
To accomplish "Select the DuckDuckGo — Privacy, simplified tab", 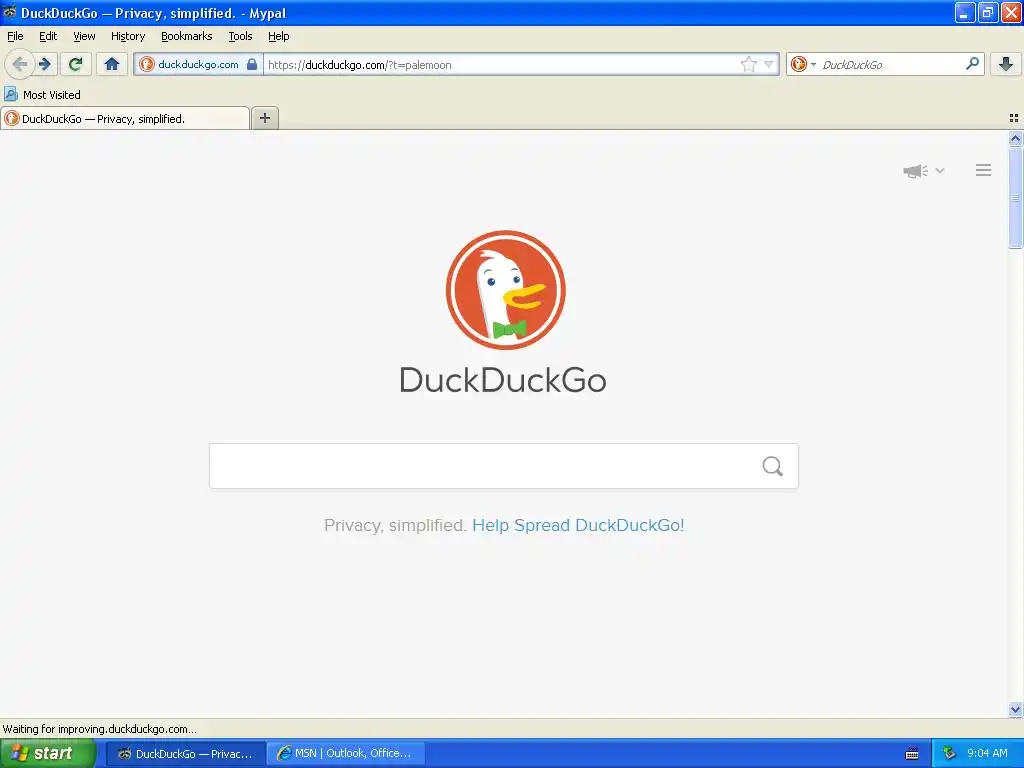I will 125,118.
